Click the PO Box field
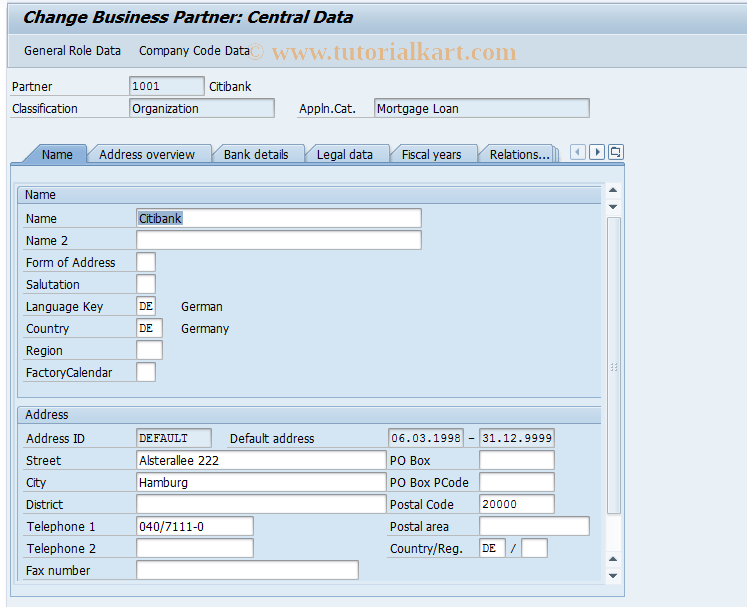 517,460
